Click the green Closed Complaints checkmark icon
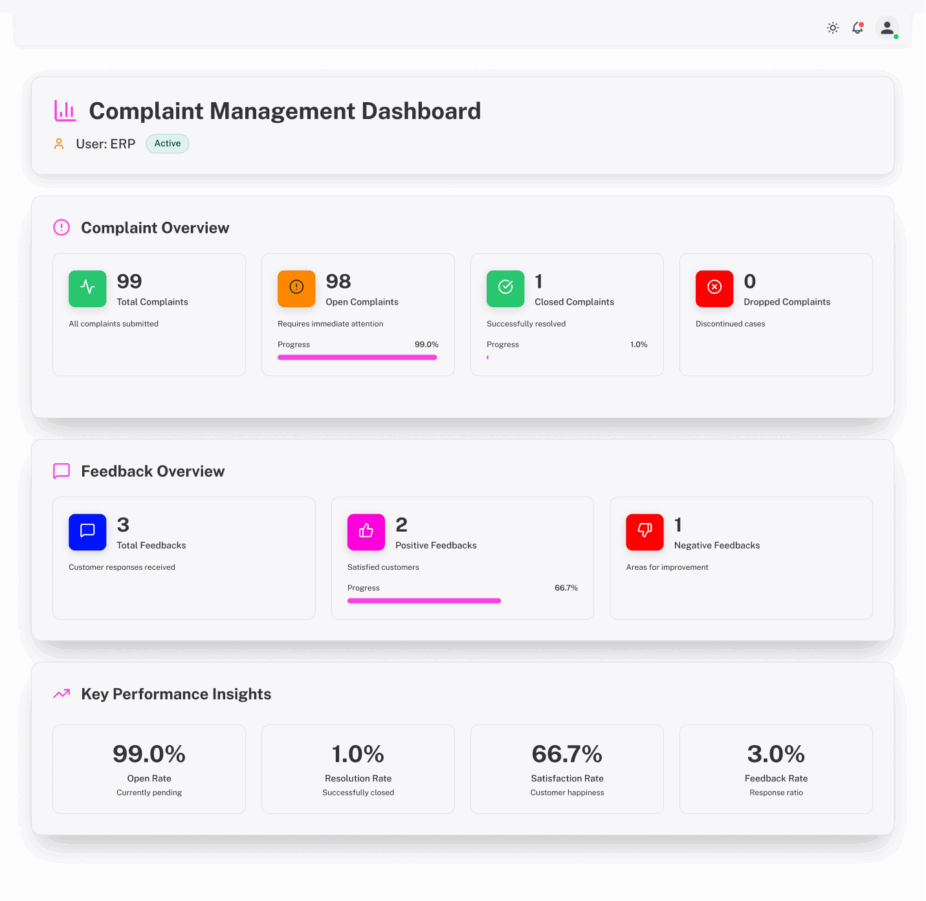The width and height of the screenshot is (926, 901). (505, 288)
